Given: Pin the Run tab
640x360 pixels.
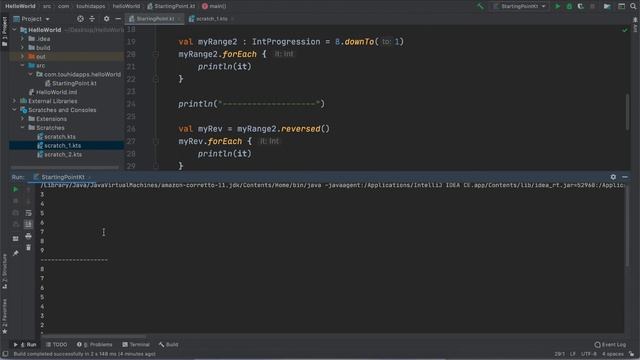Looking at the screenshot, I should [x=16, y=253].
